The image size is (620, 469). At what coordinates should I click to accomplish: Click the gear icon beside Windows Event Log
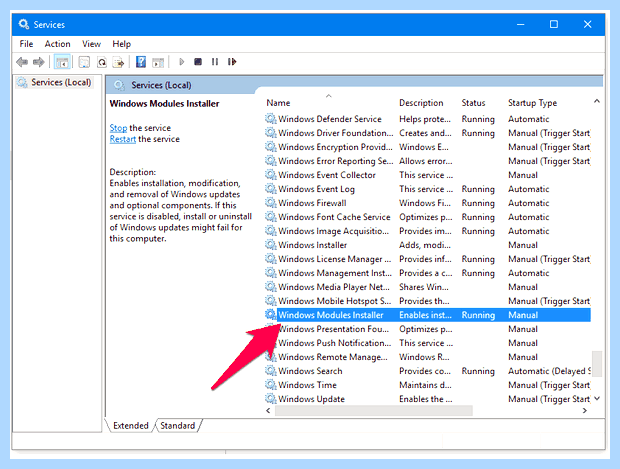270,189
